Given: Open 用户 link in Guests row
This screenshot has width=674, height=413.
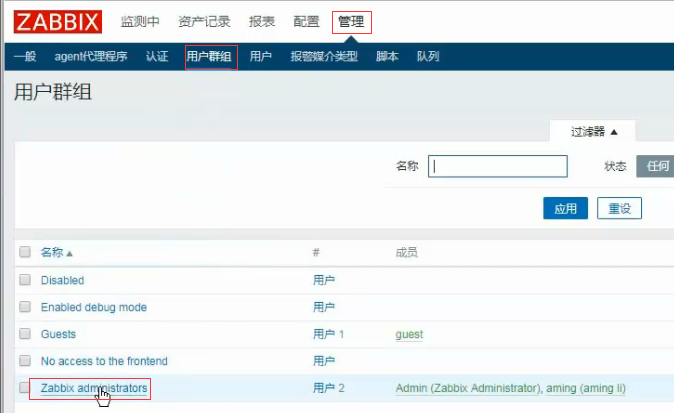Looking at the screenshot, I should click(324, 334).
